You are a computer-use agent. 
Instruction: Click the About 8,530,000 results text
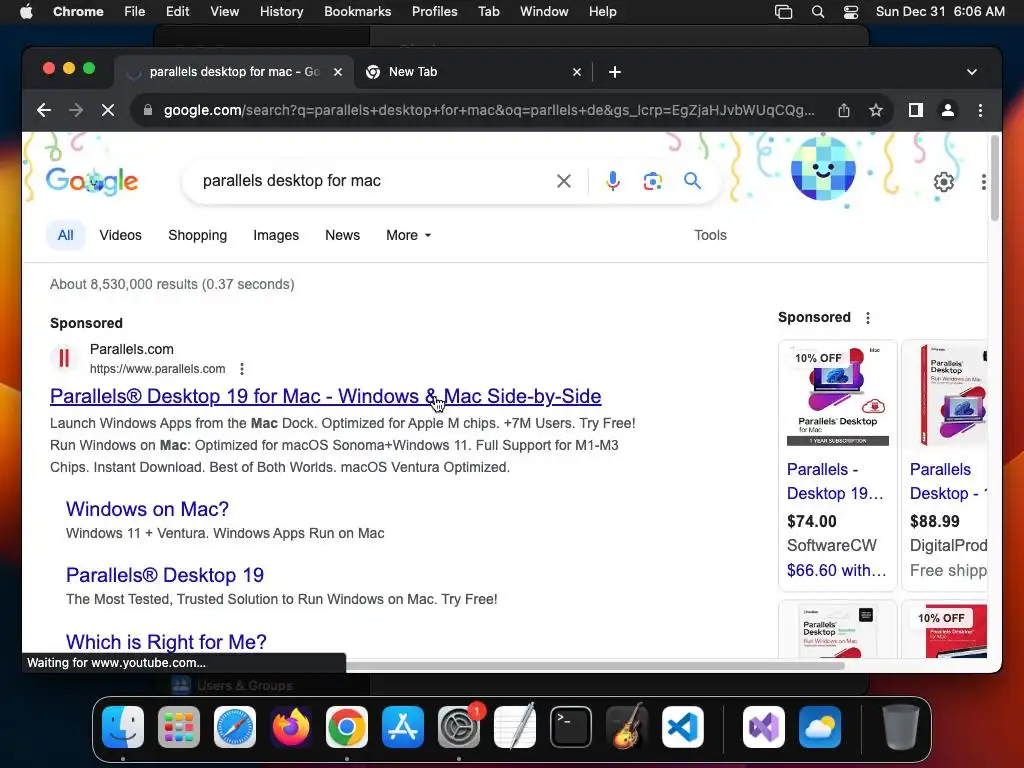click(x=172, y=284)
